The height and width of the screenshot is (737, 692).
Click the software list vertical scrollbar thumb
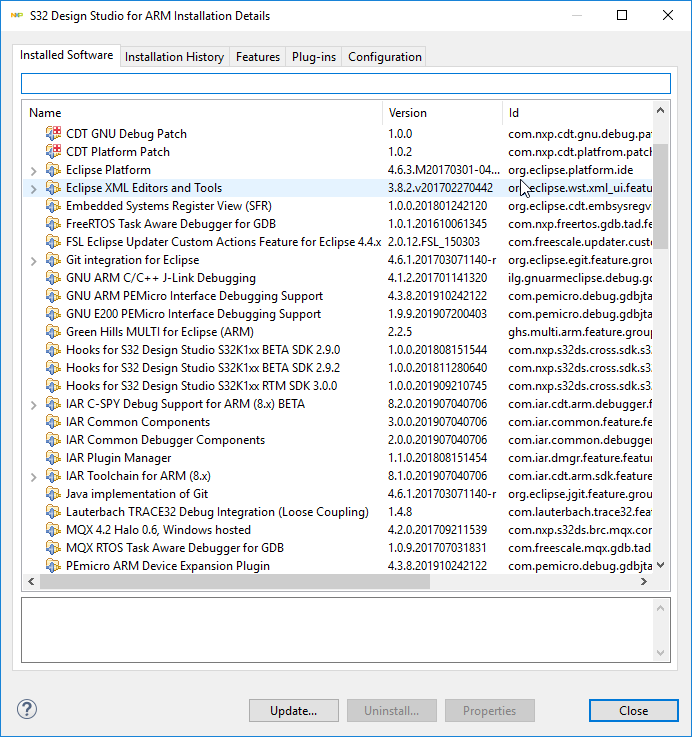coord(661,196)
